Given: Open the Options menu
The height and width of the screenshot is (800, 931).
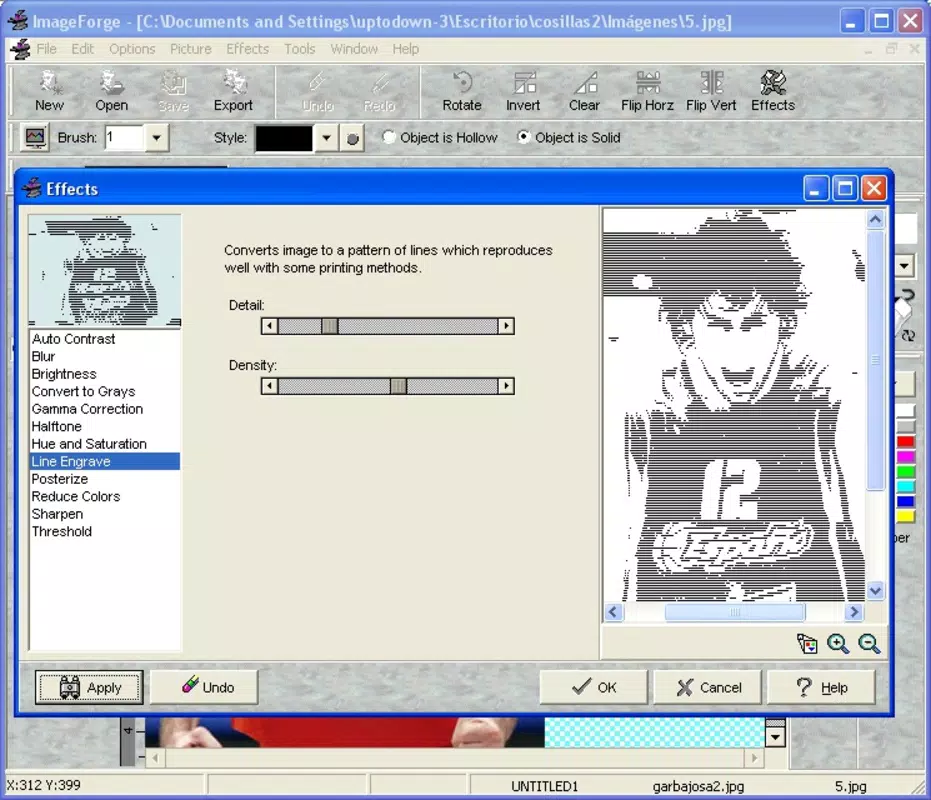Looking at the screenshot, I should click(x=132, y=49).
